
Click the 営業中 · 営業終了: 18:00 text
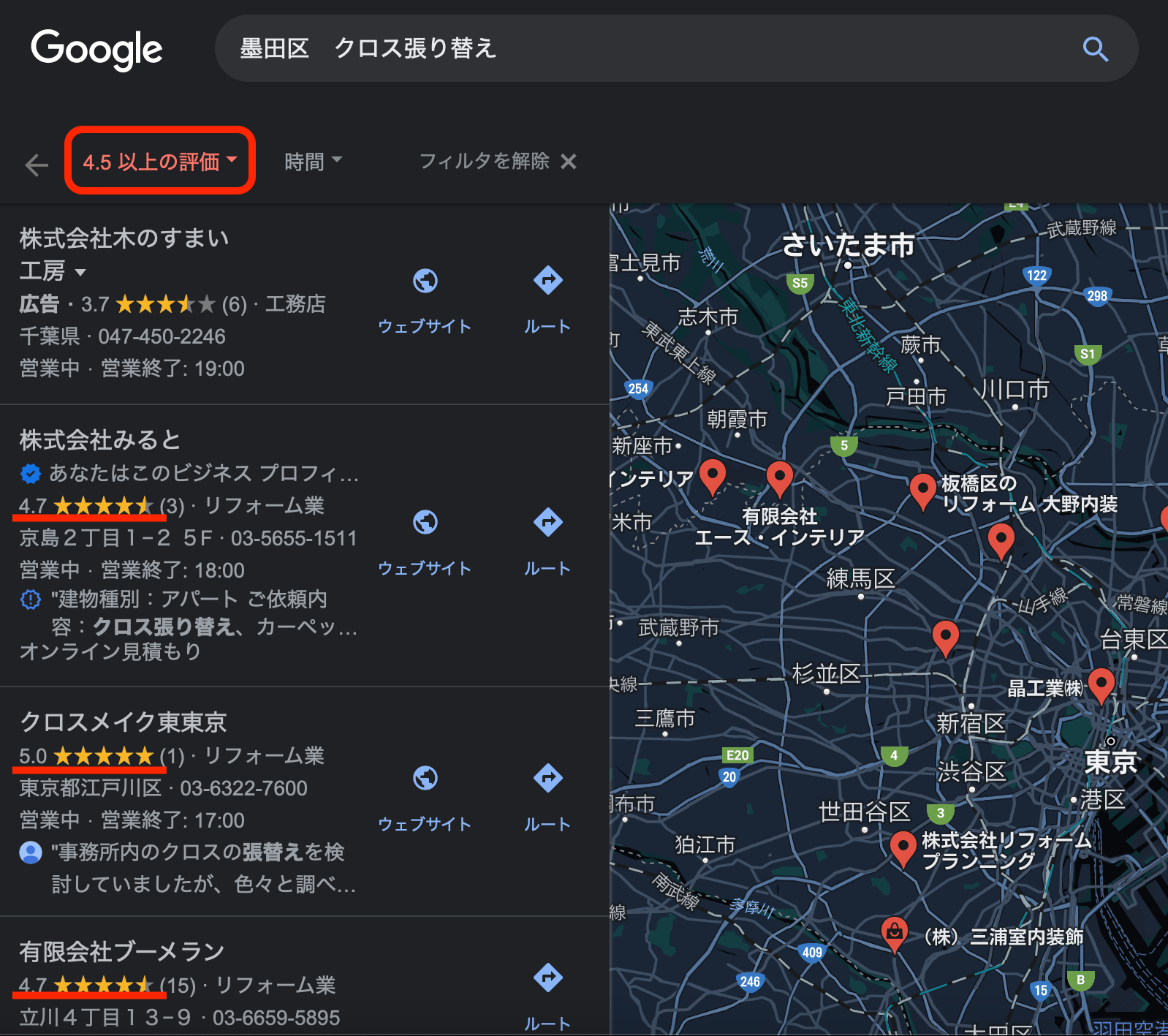click(x=132, y=570)
